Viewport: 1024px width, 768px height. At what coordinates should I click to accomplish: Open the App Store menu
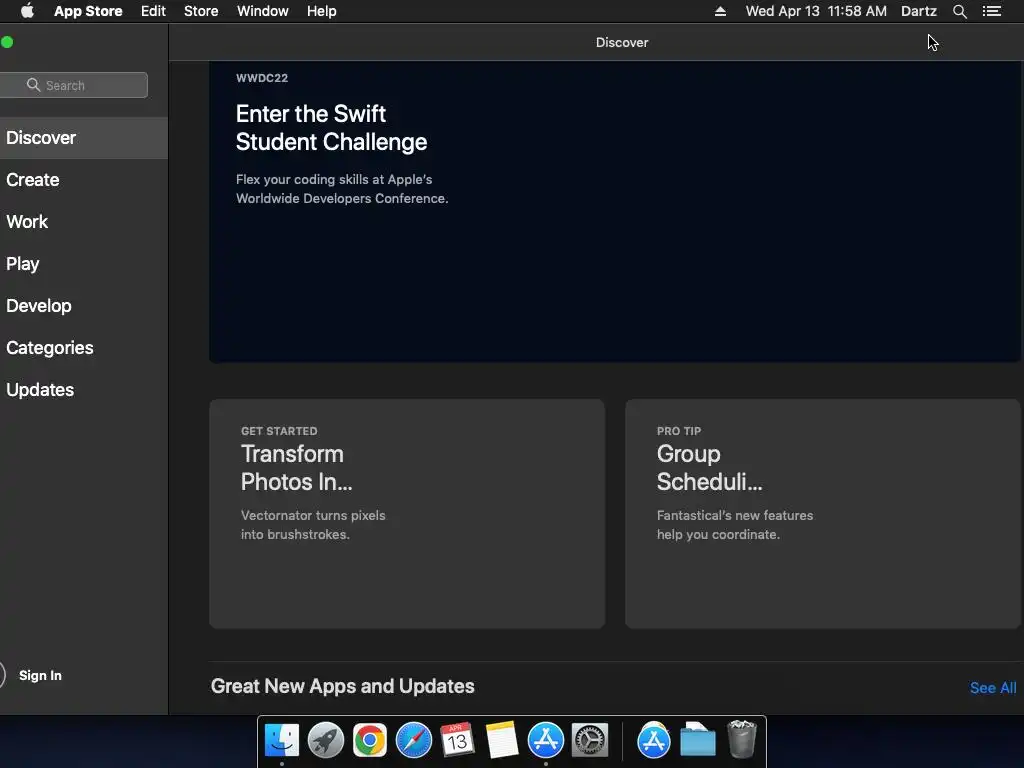[88, 11]
